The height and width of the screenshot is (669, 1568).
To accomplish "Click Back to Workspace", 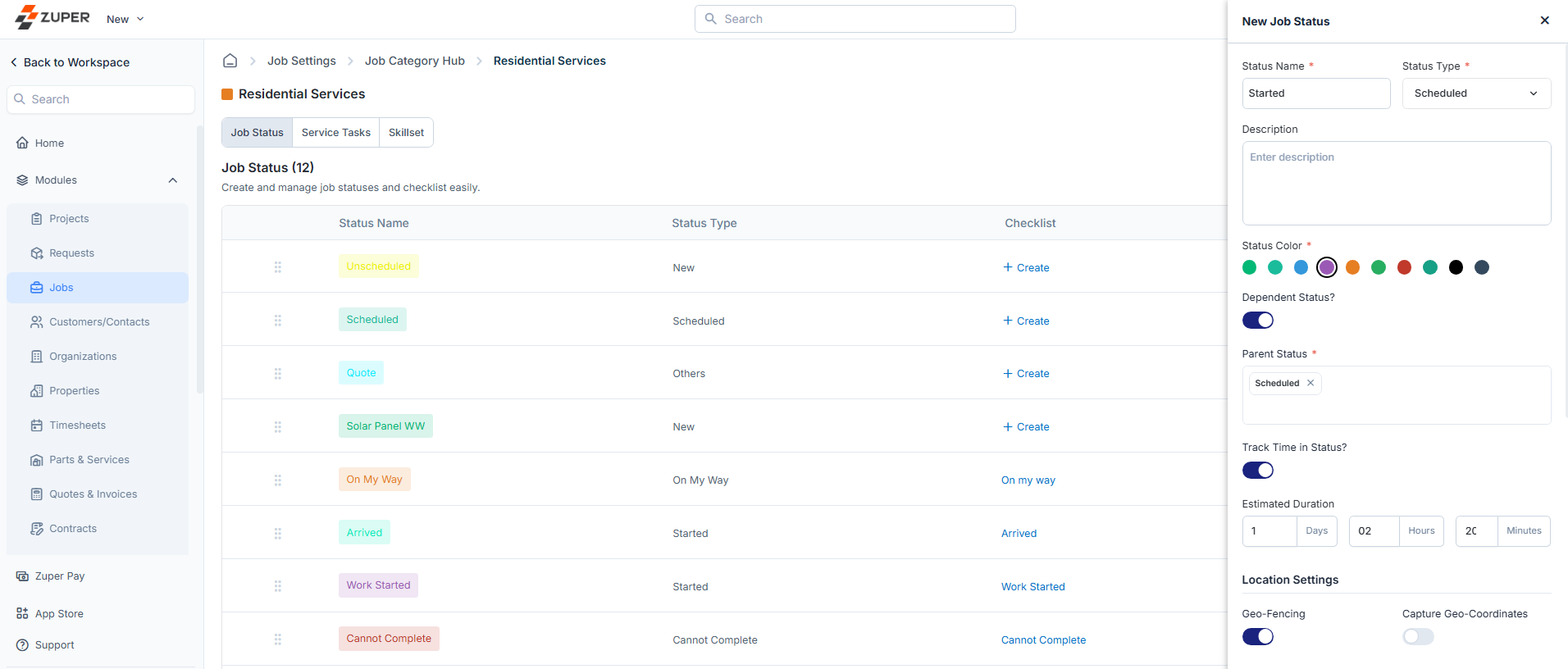I will pyautogui.click(x=70, y=62).
